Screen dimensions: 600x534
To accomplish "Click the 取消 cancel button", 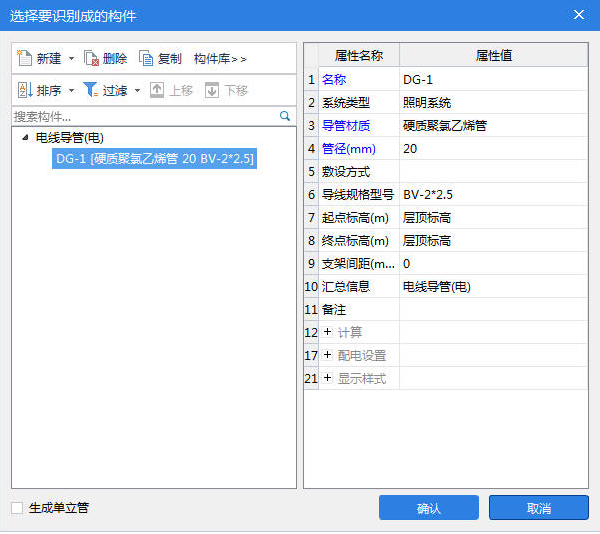I will coord(538,508).
